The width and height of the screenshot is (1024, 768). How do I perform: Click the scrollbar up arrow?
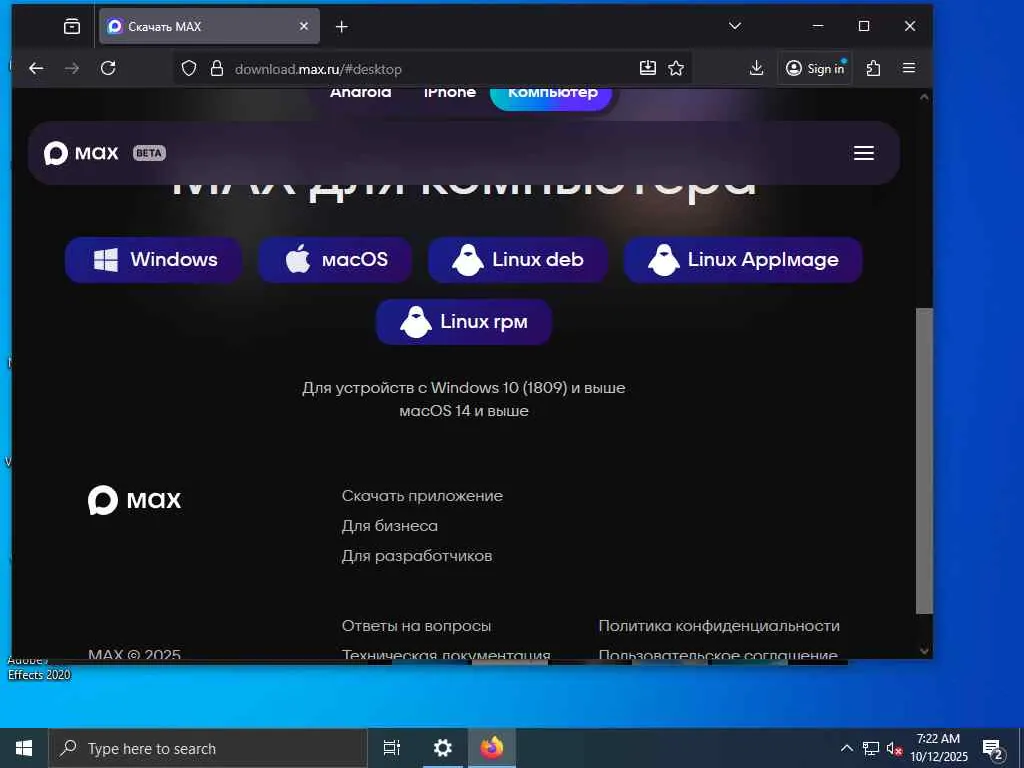click(924, 97)
